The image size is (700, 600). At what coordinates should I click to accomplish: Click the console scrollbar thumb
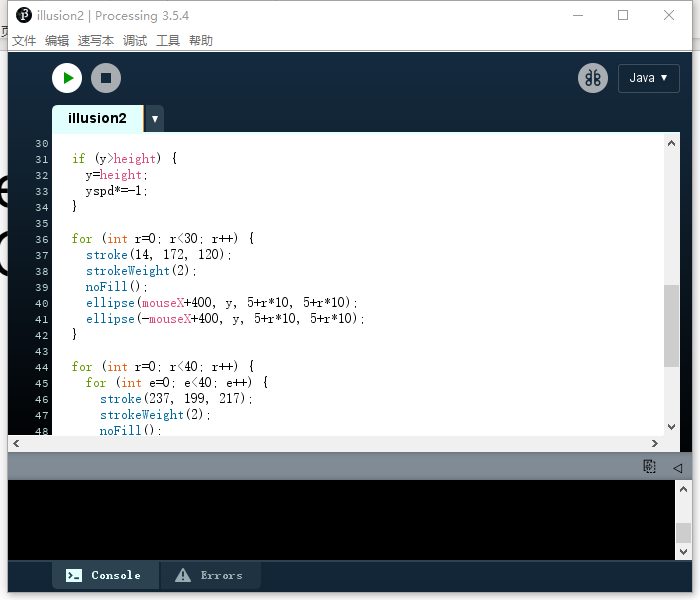point(683,533)
